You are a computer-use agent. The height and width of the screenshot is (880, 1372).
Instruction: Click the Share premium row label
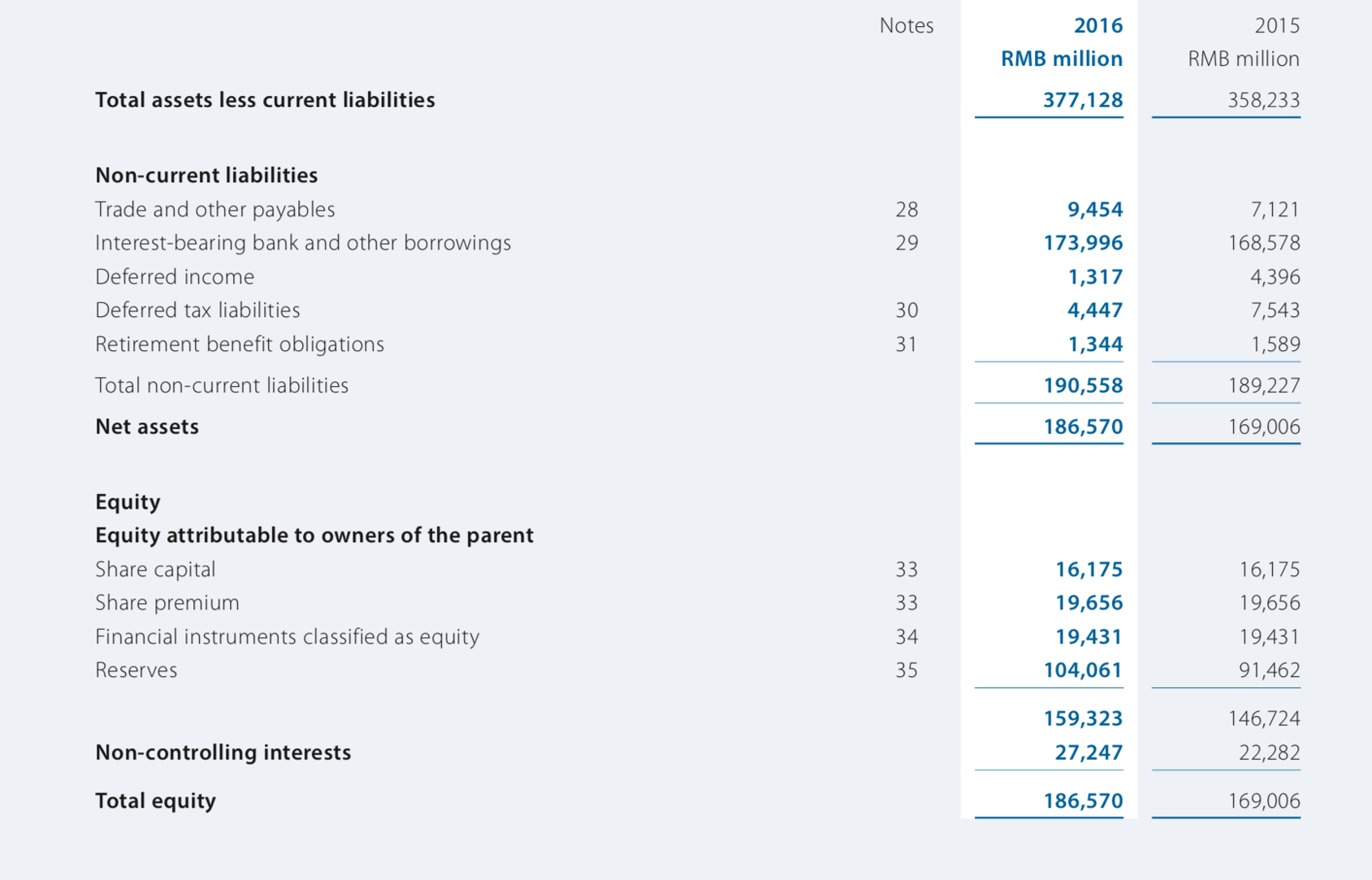pos(167,603)
